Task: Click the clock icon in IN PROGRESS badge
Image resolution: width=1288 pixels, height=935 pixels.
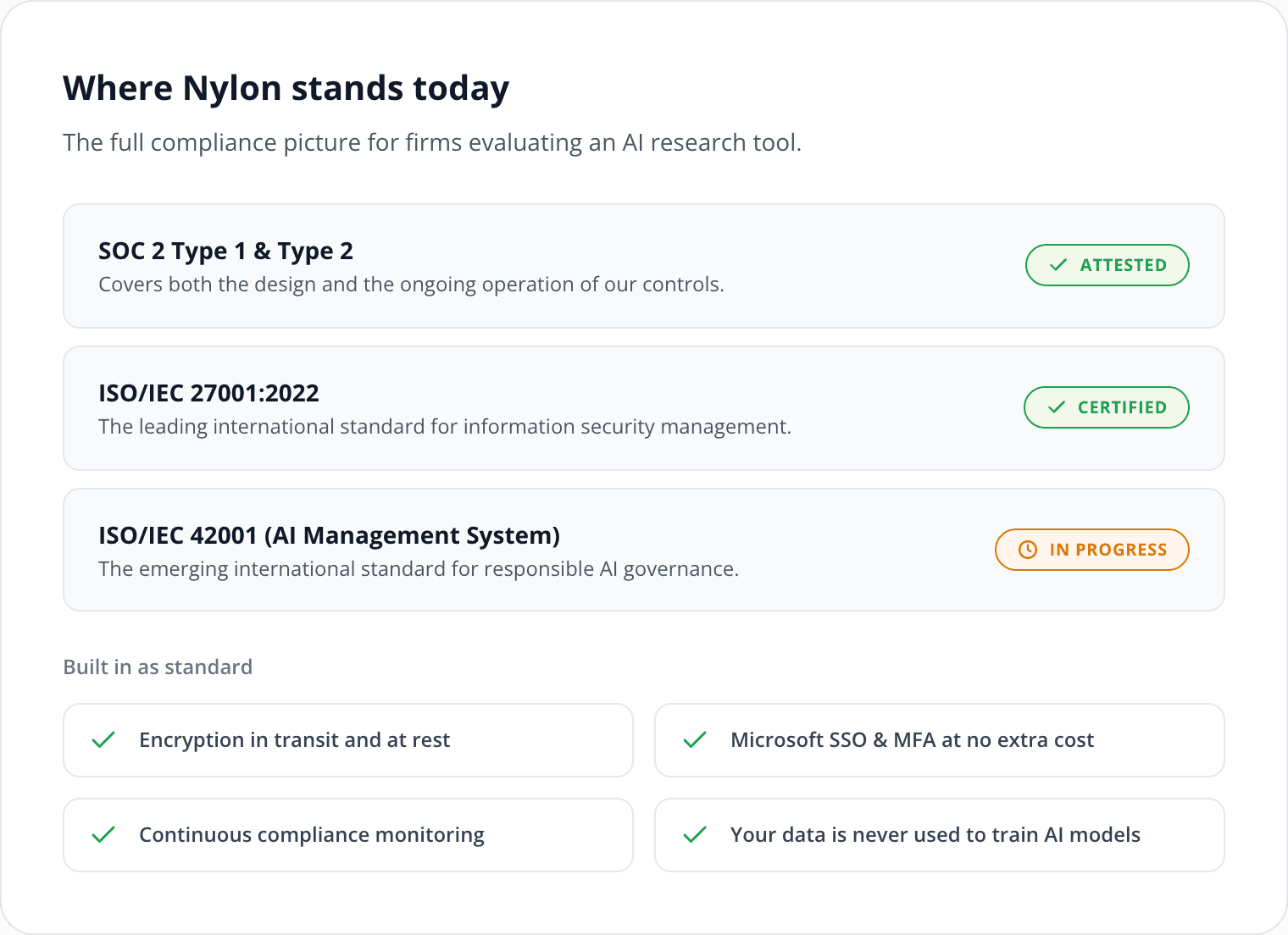Action: tap(1027, 550)
